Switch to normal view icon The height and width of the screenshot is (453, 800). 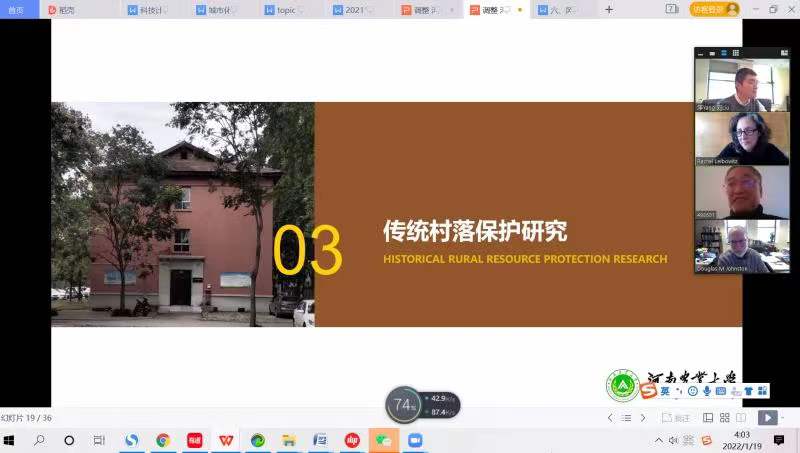[708, 417]
